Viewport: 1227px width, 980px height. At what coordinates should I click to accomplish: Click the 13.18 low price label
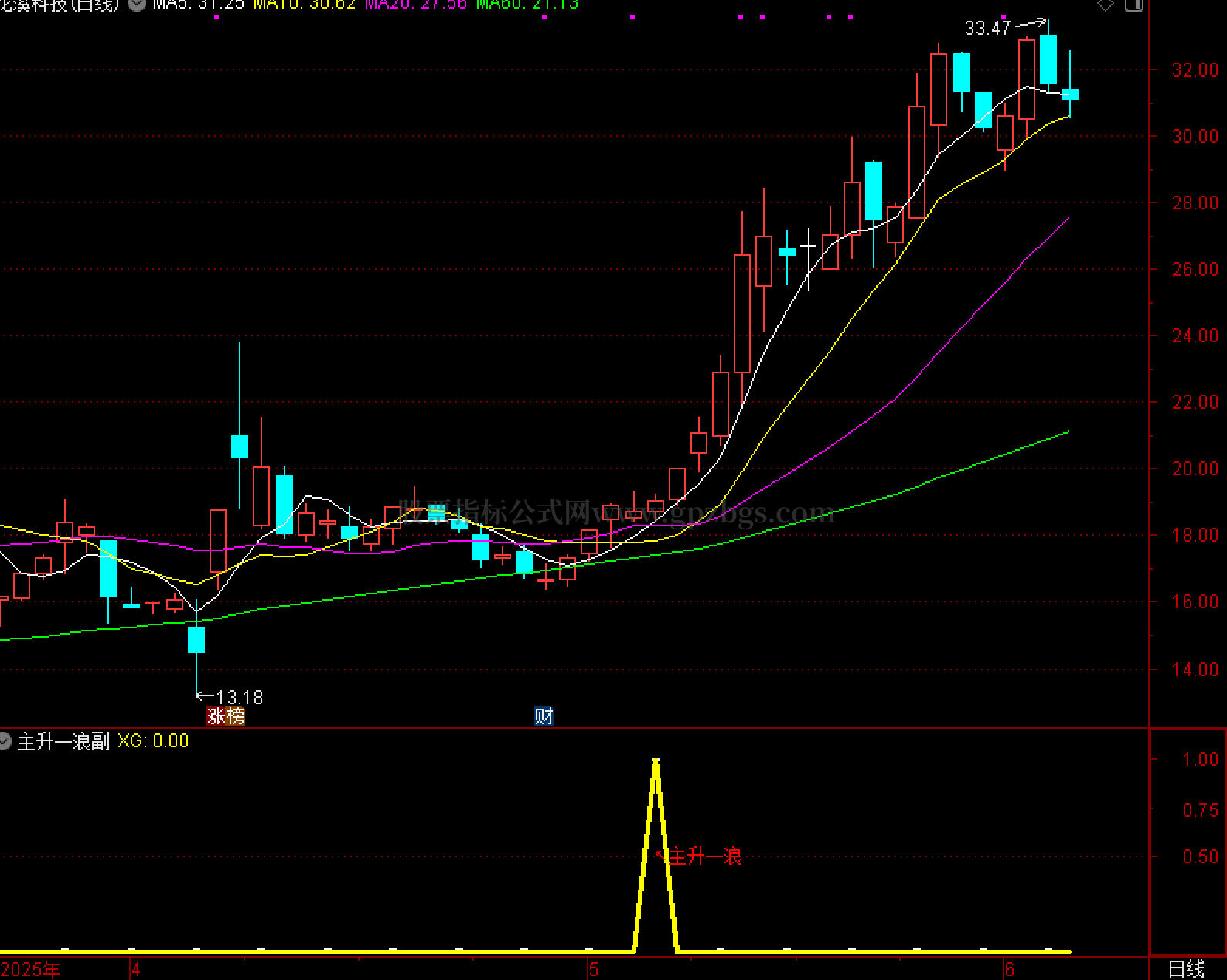point(240,697)
